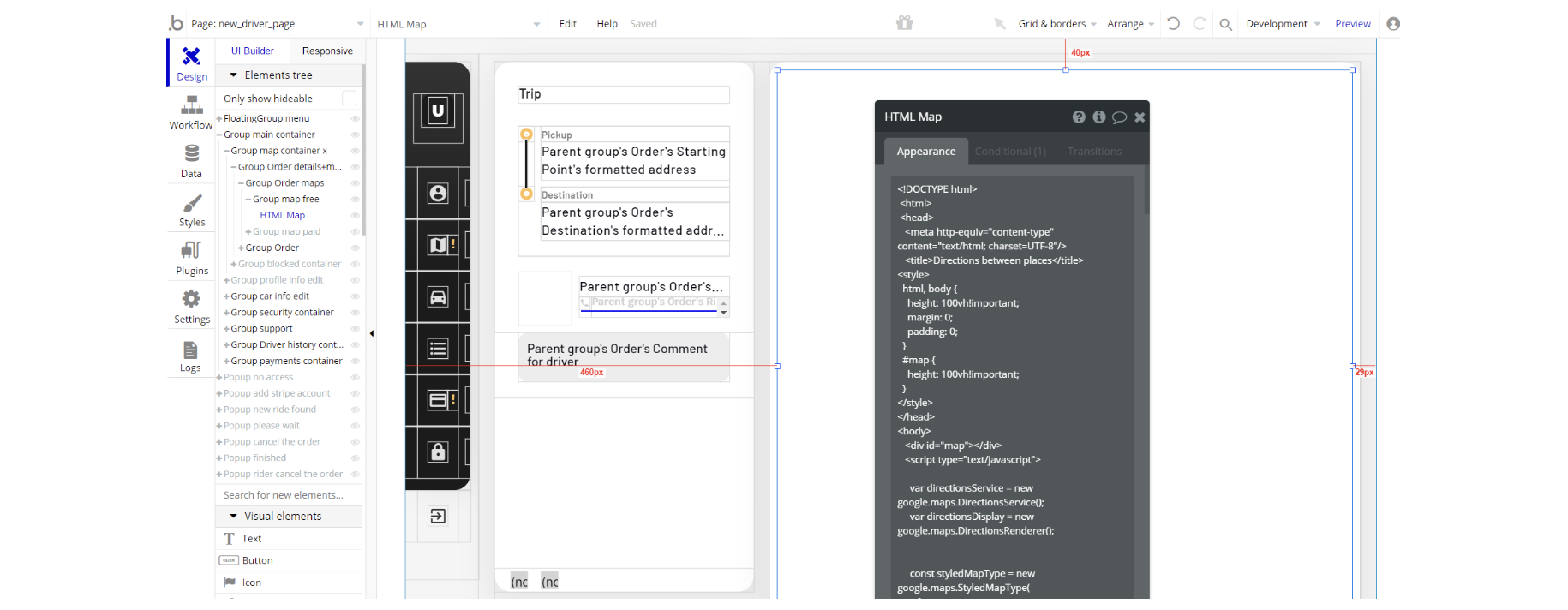Screen dimensions: 1568x610
Task: Click the search magnifier icon in the top bar
Action: (x=1225, y=24)
